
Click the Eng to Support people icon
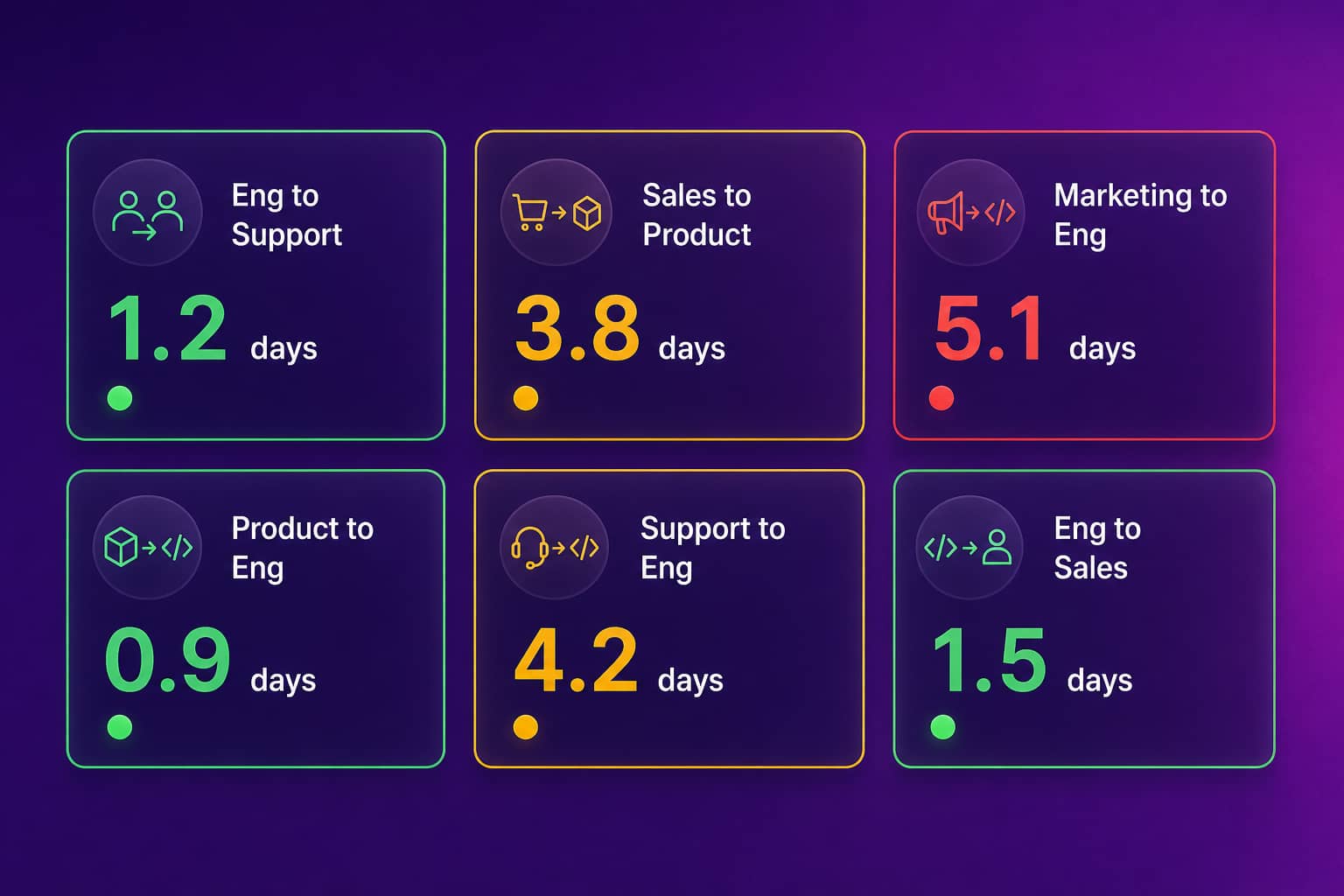tap(148, 213)
